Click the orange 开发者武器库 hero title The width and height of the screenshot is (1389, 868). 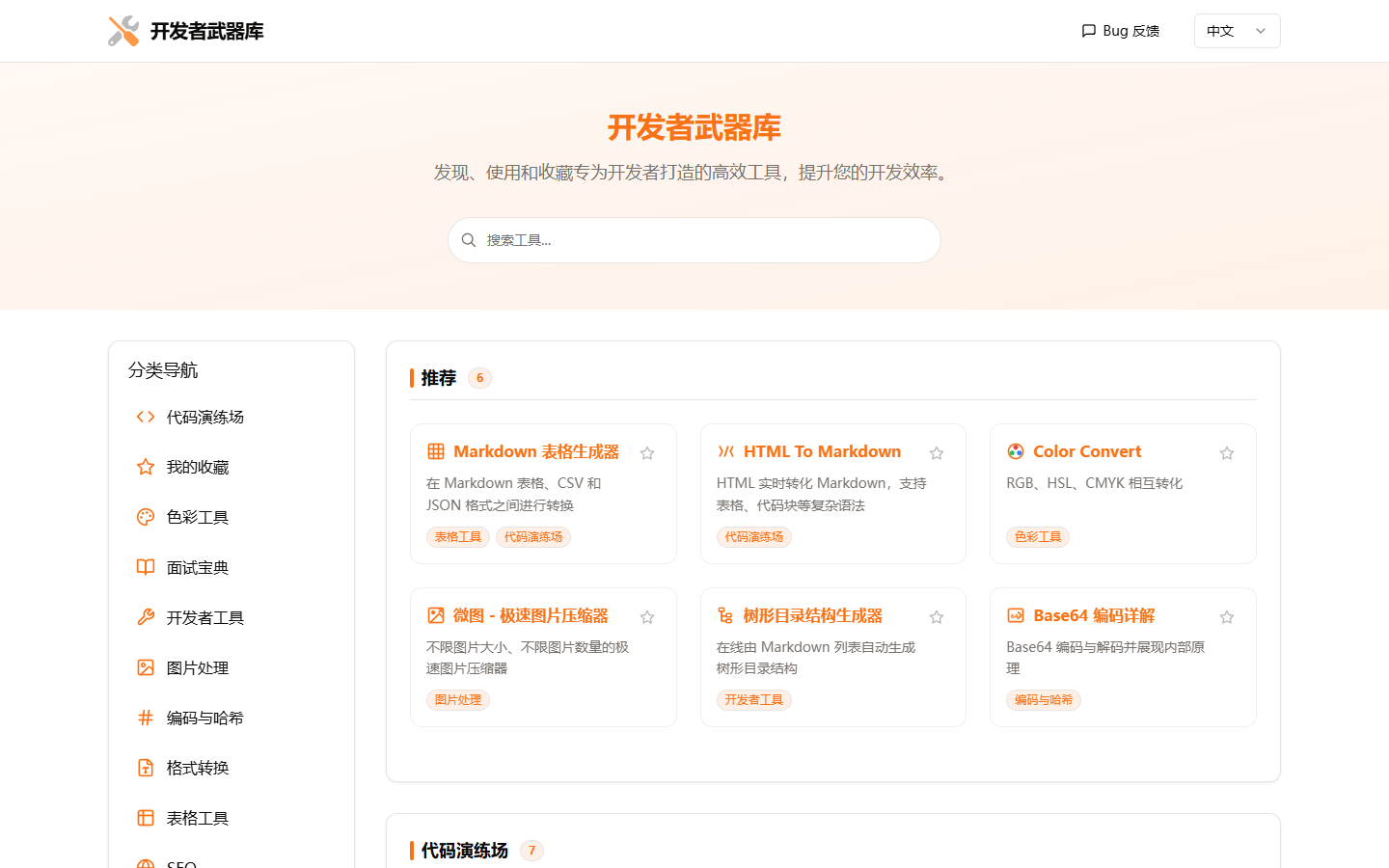[694, 127]
